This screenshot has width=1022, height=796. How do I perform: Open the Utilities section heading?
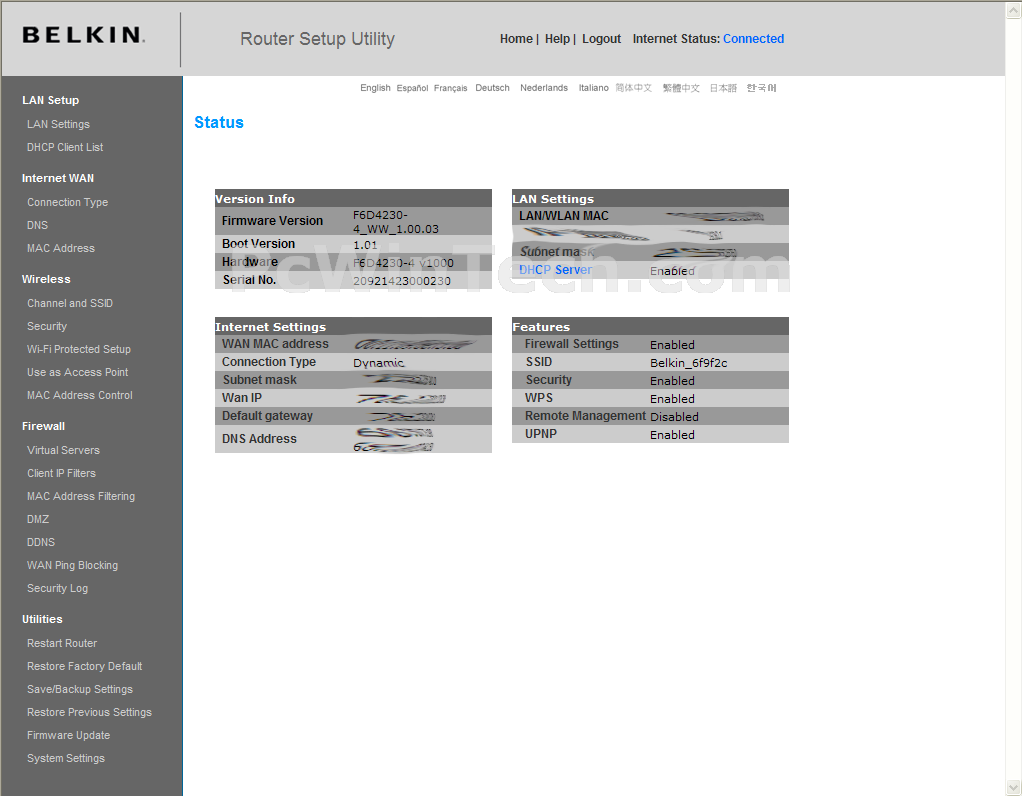(x=42, y=619)
